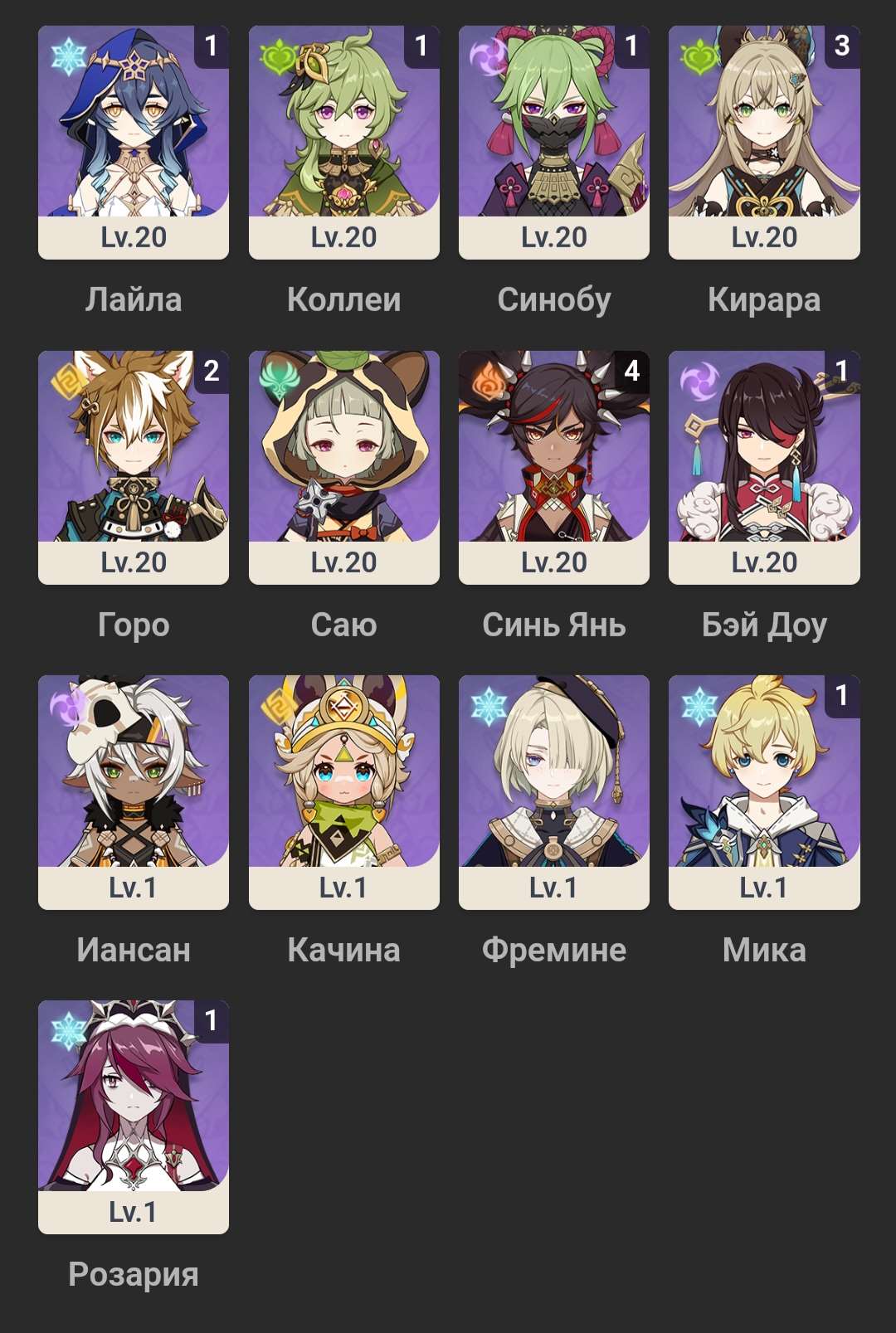Click constellation badge 3 on Кирара
The height and width of the screenshot is (1333, 896).
pos(842,46)
